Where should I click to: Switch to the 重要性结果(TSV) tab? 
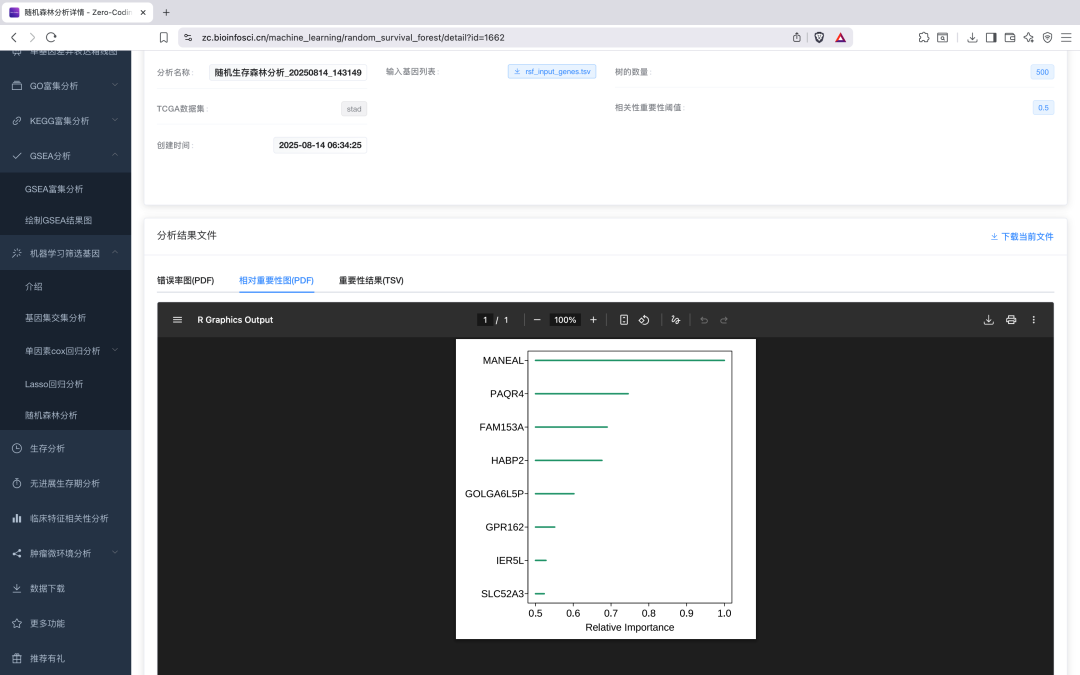point(371,280)
